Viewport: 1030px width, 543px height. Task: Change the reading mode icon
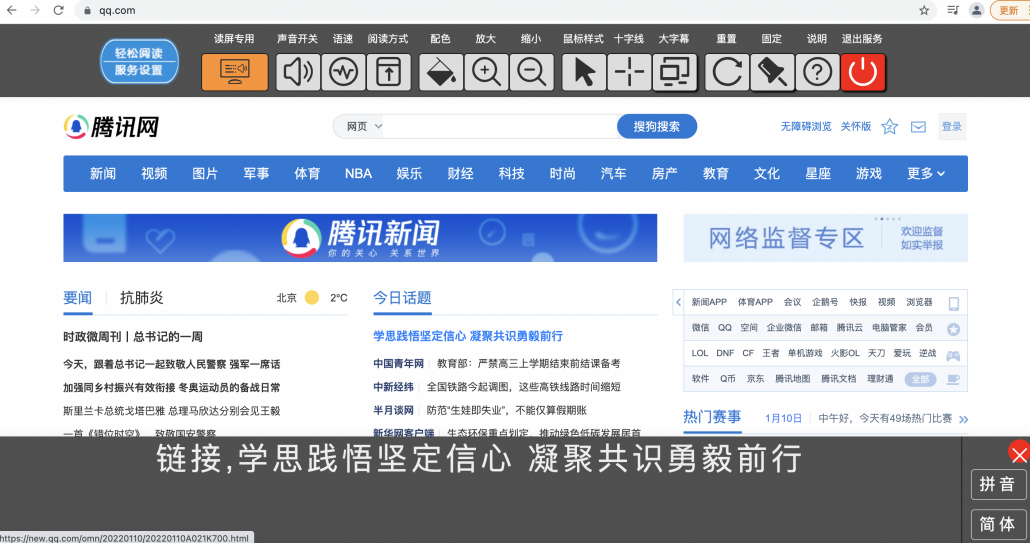(389, 72)
